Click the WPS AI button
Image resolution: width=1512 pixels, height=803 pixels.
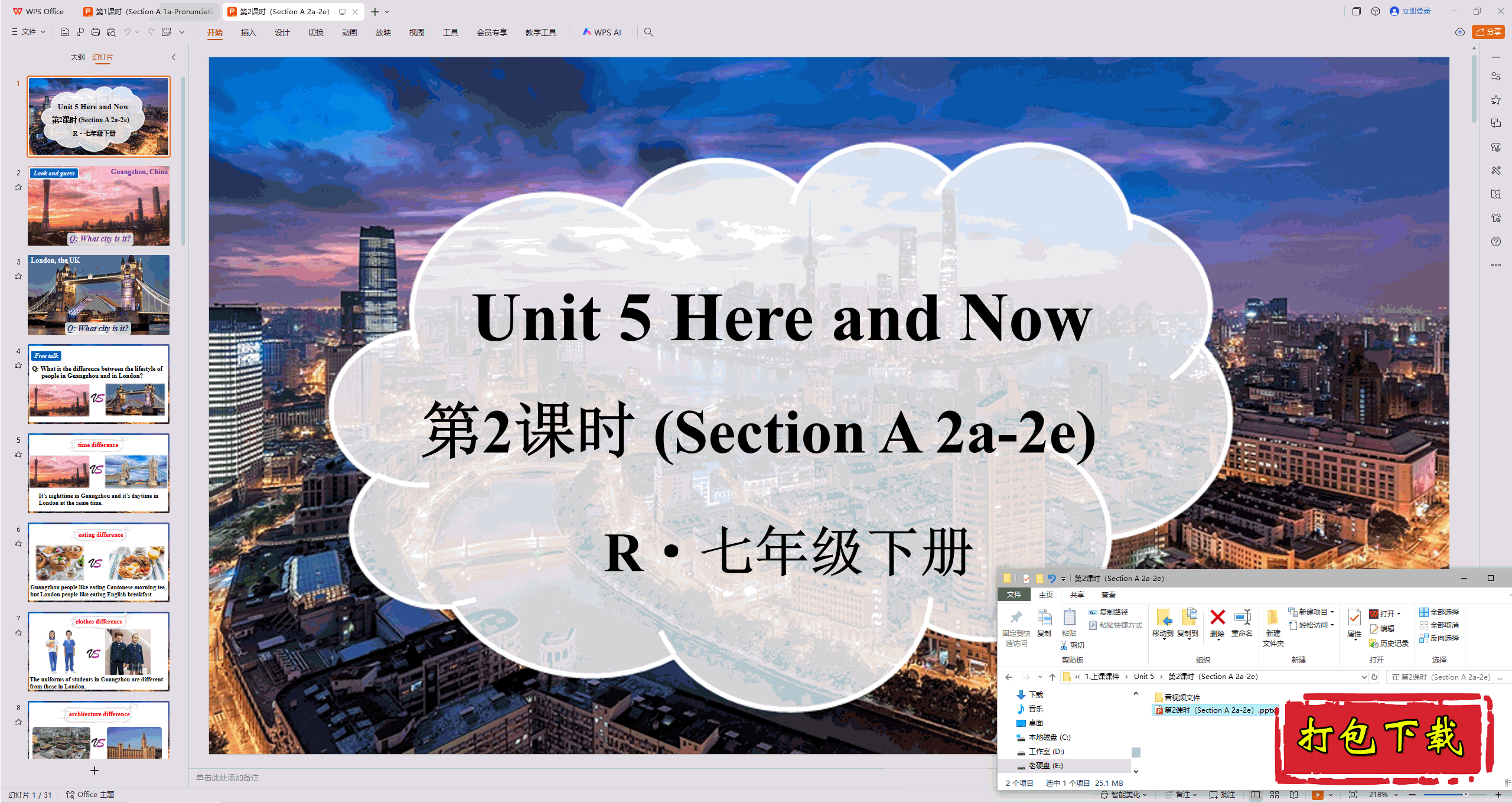click(x=602, y=32)
